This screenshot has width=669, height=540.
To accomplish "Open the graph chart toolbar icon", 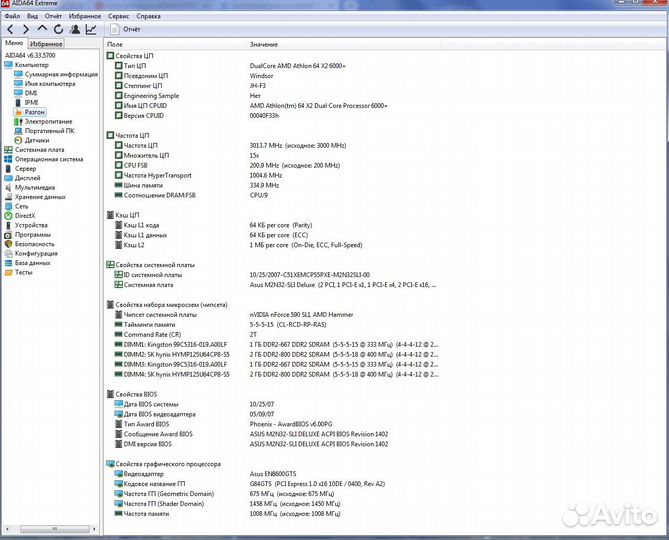I will [x=91, y=30].
